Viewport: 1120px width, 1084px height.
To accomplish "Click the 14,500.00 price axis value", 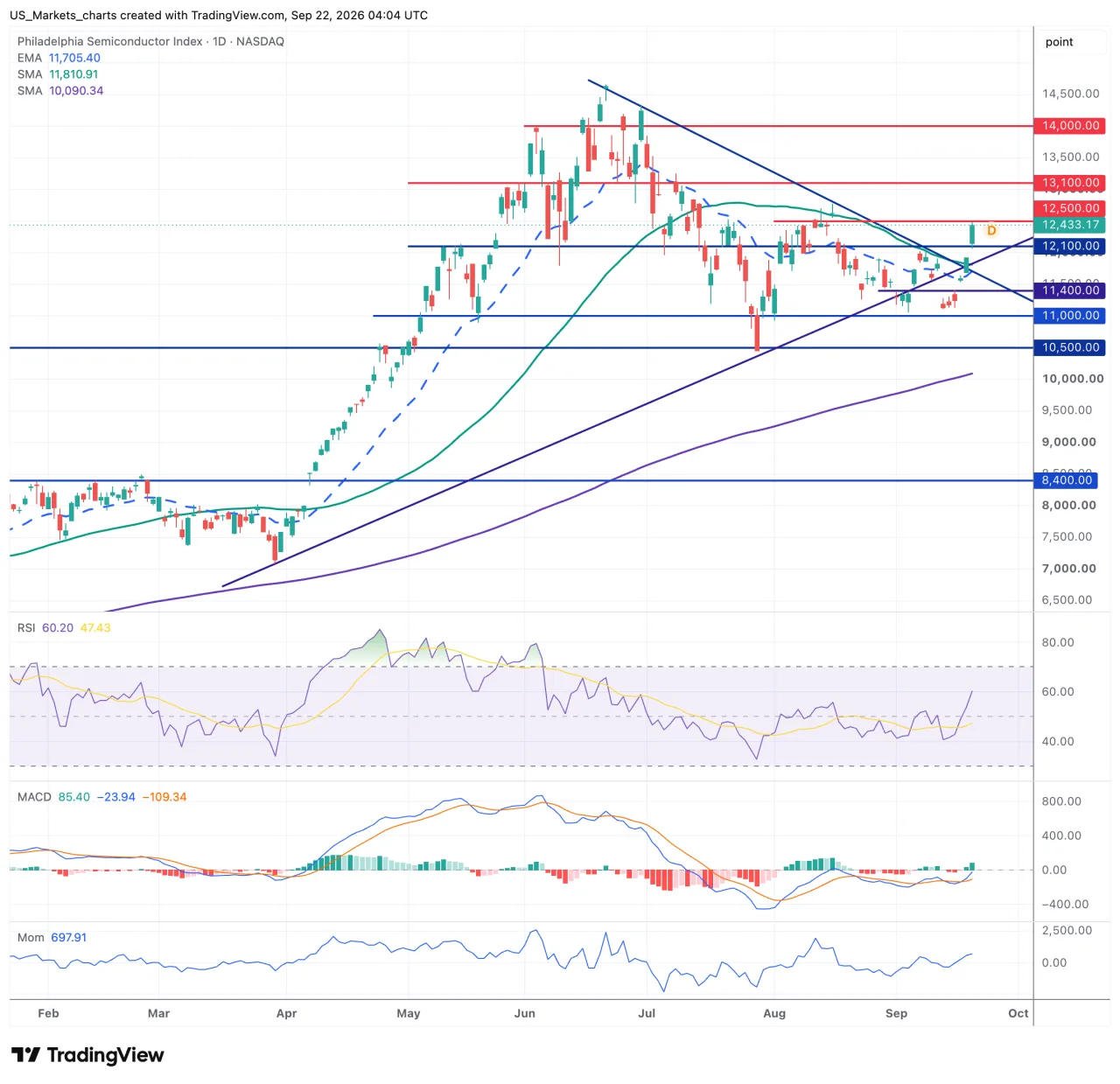I will [x=1071, y=94].
